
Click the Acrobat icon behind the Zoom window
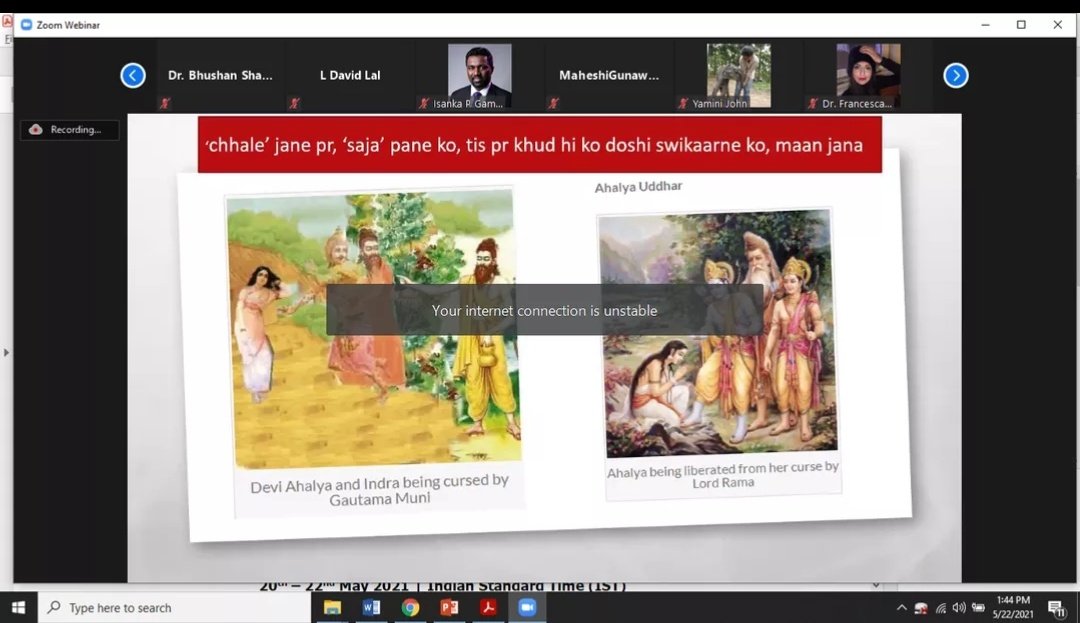(x=8, y=21)
